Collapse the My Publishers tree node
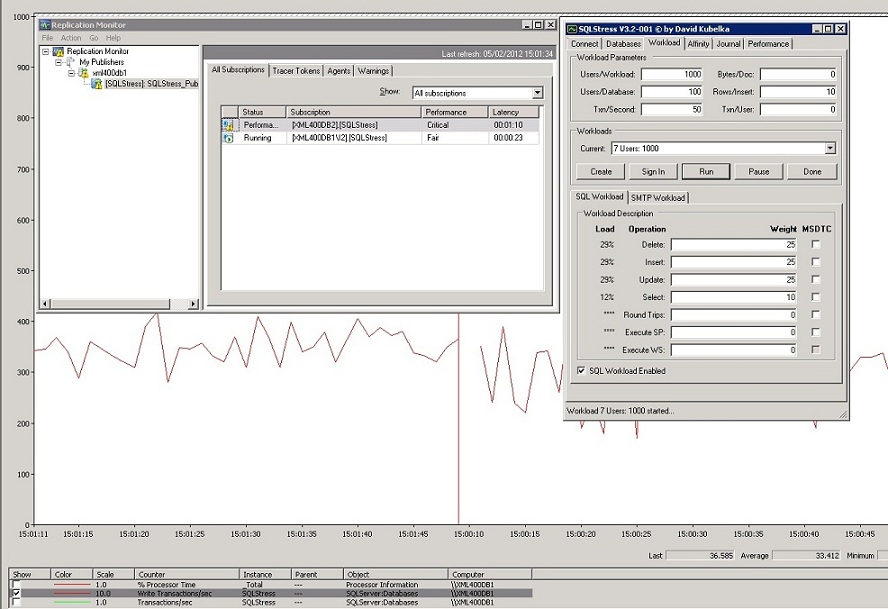Viewport: 888px width, 609px height. click(x=58, y=62)
